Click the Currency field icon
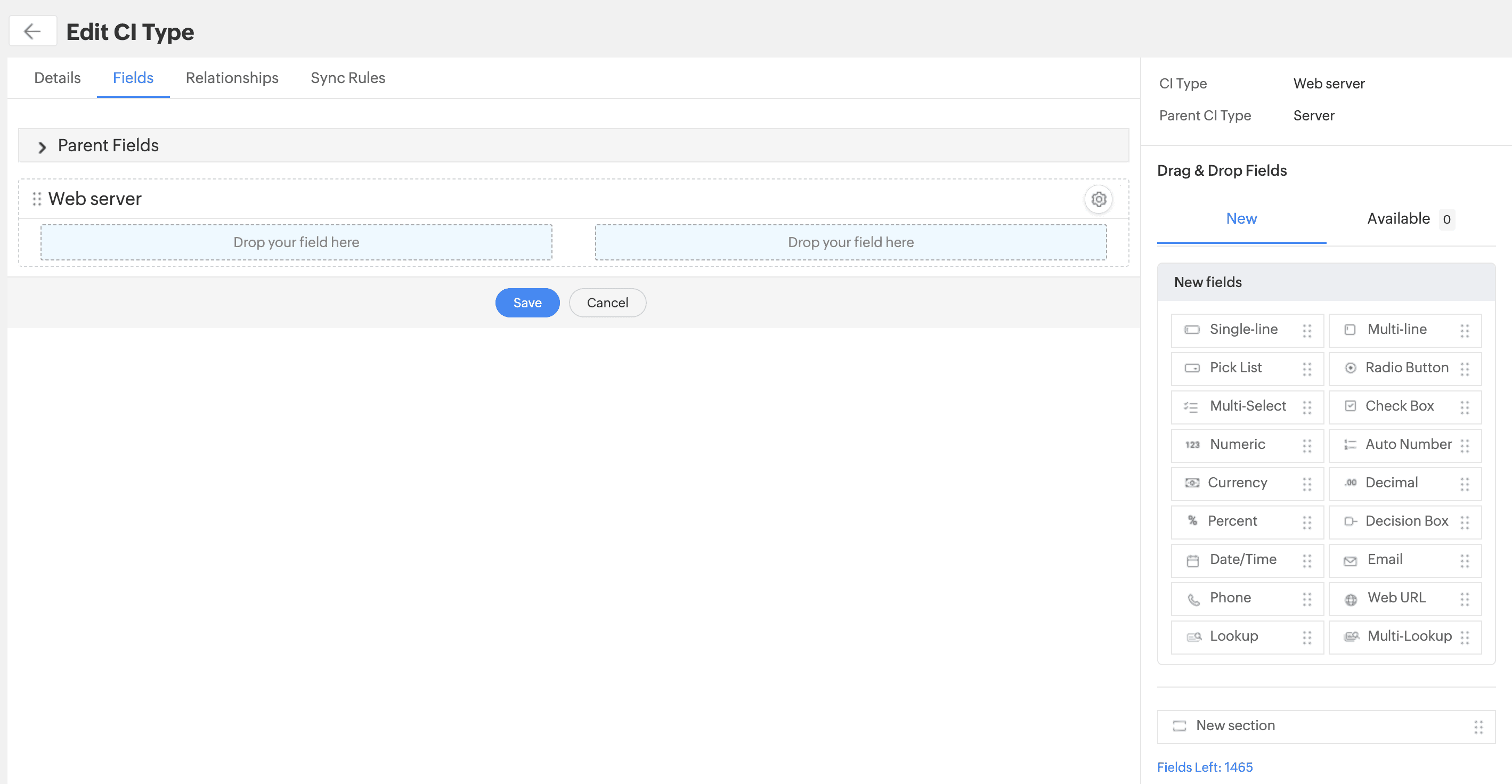Viewport: 1512px width, 784px height. pos(1191,483)
